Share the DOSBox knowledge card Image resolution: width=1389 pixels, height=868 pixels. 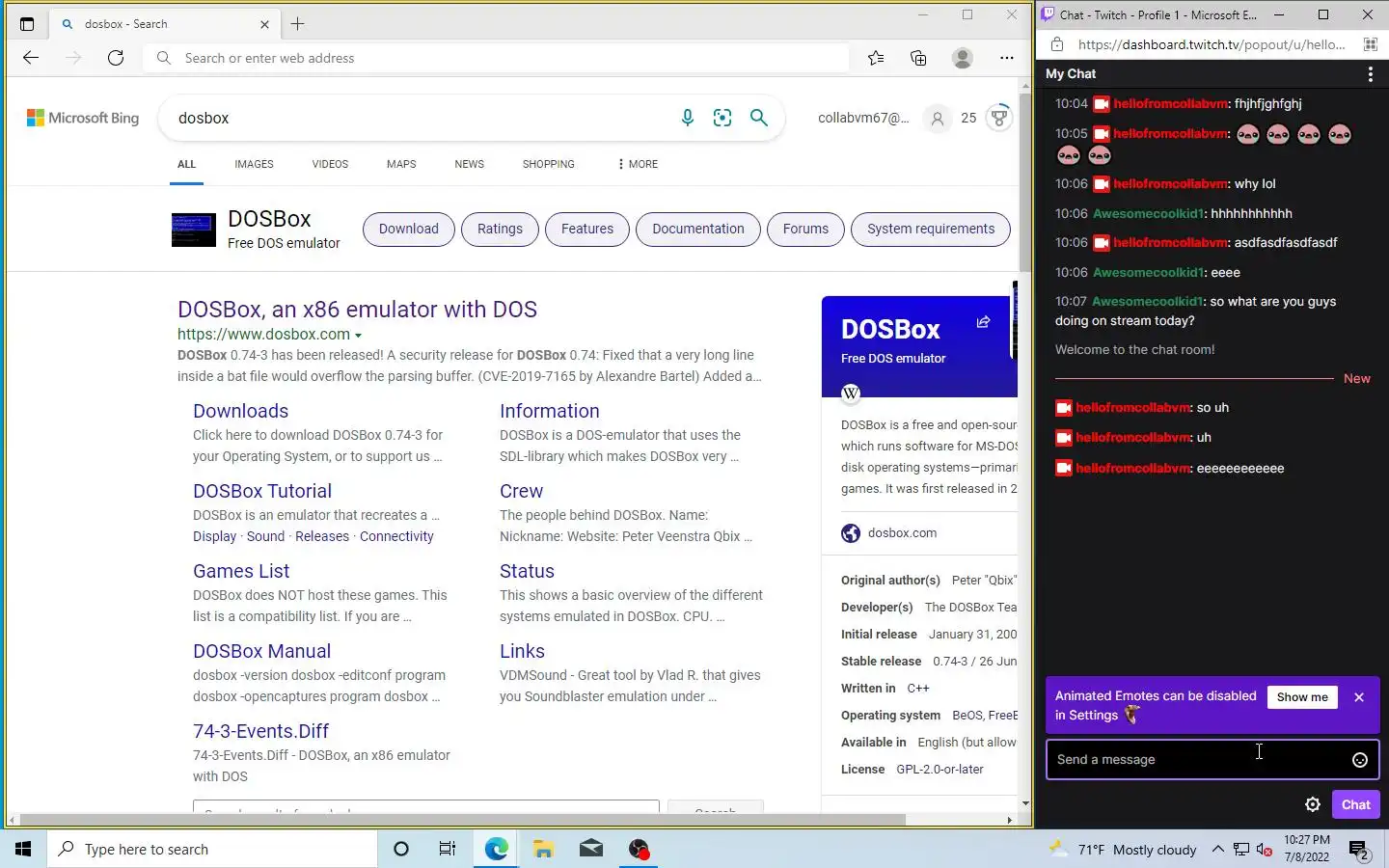983,322
